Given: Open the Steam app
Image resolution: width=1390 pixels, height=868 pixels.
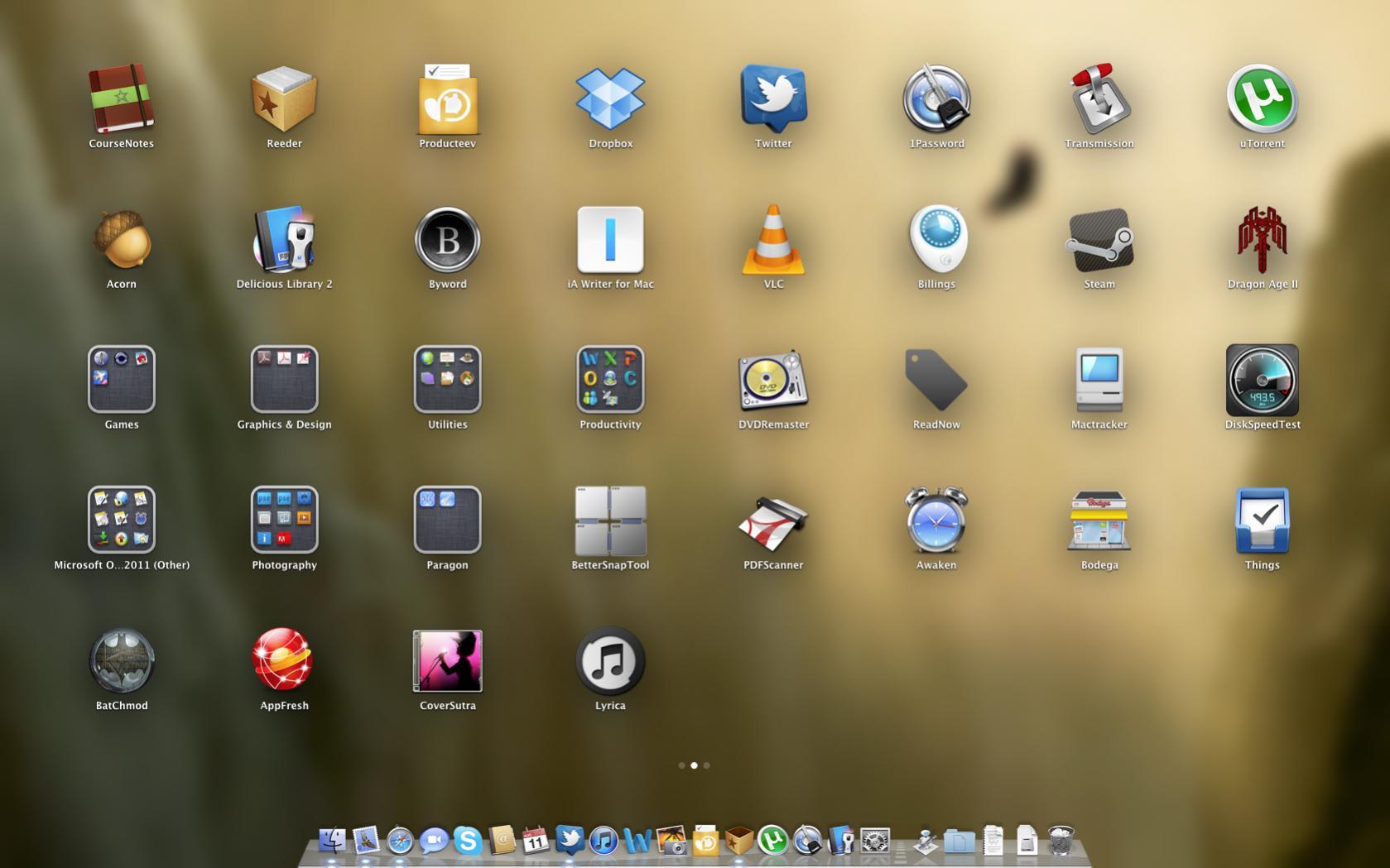Looking at the screenshot, I should click(1099, 239).
